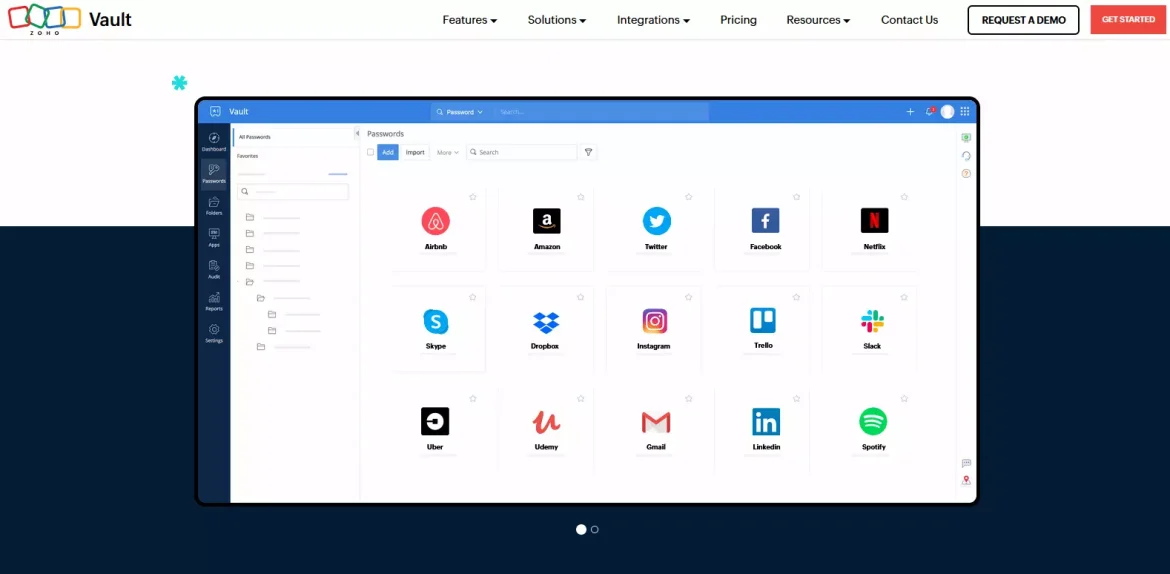Click the Vault header search field
1170x574 pixels.
click(601, 112)
